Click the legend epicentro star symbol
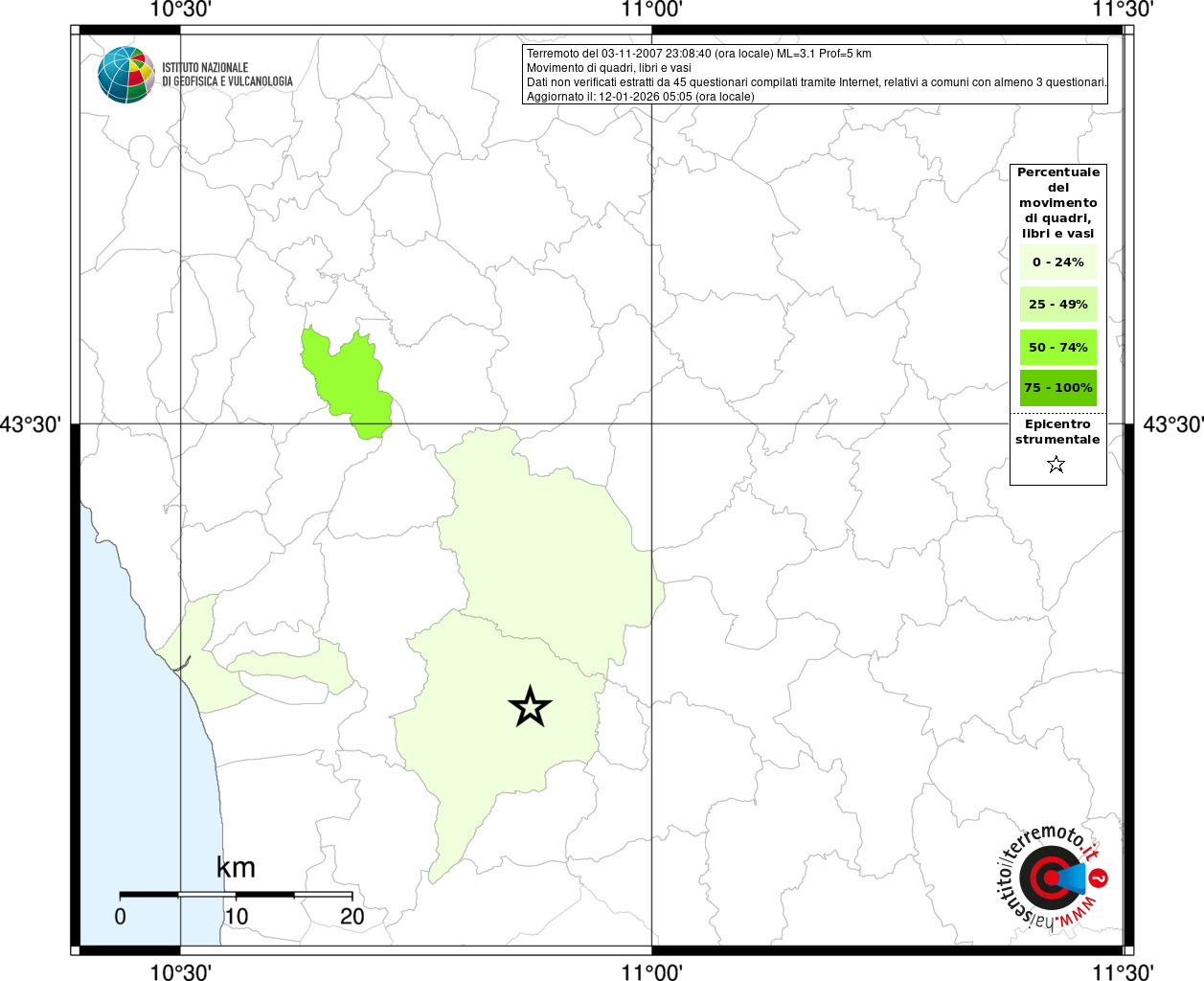Image resolution: width=1204 pixels, height=981 pixels. 1056,465
